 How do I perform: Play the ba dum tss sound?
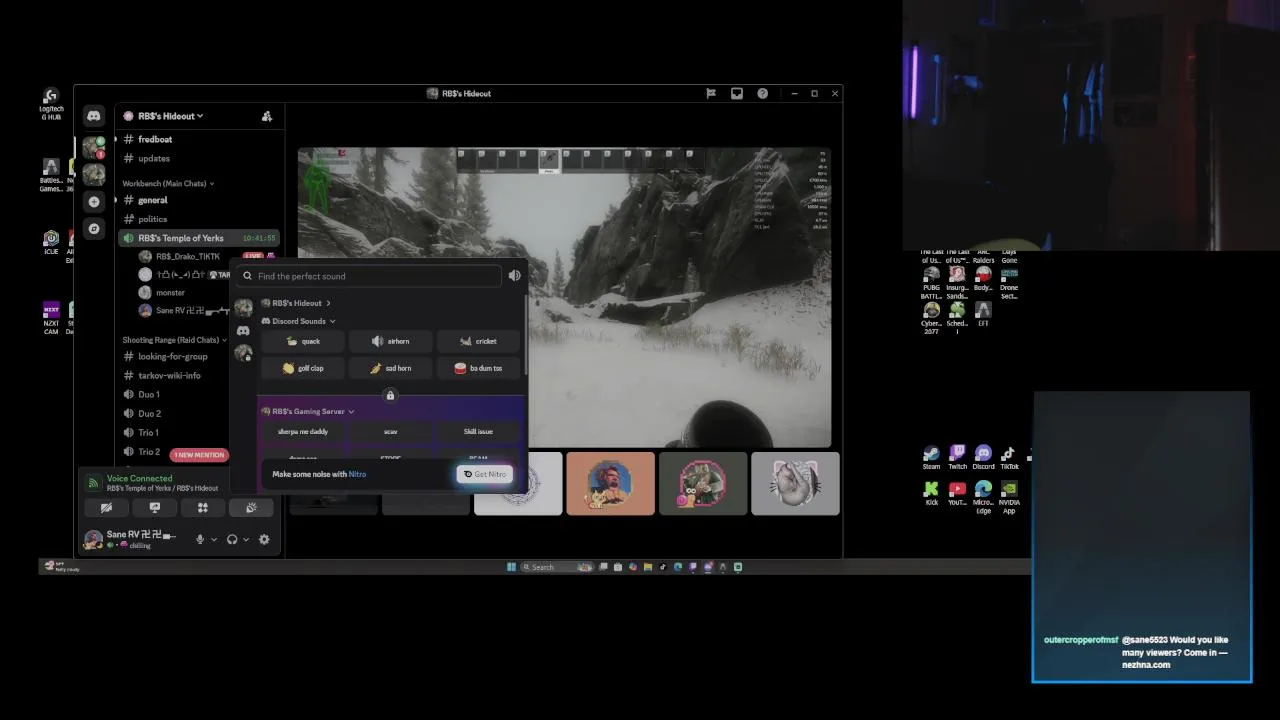click(478, 368)
